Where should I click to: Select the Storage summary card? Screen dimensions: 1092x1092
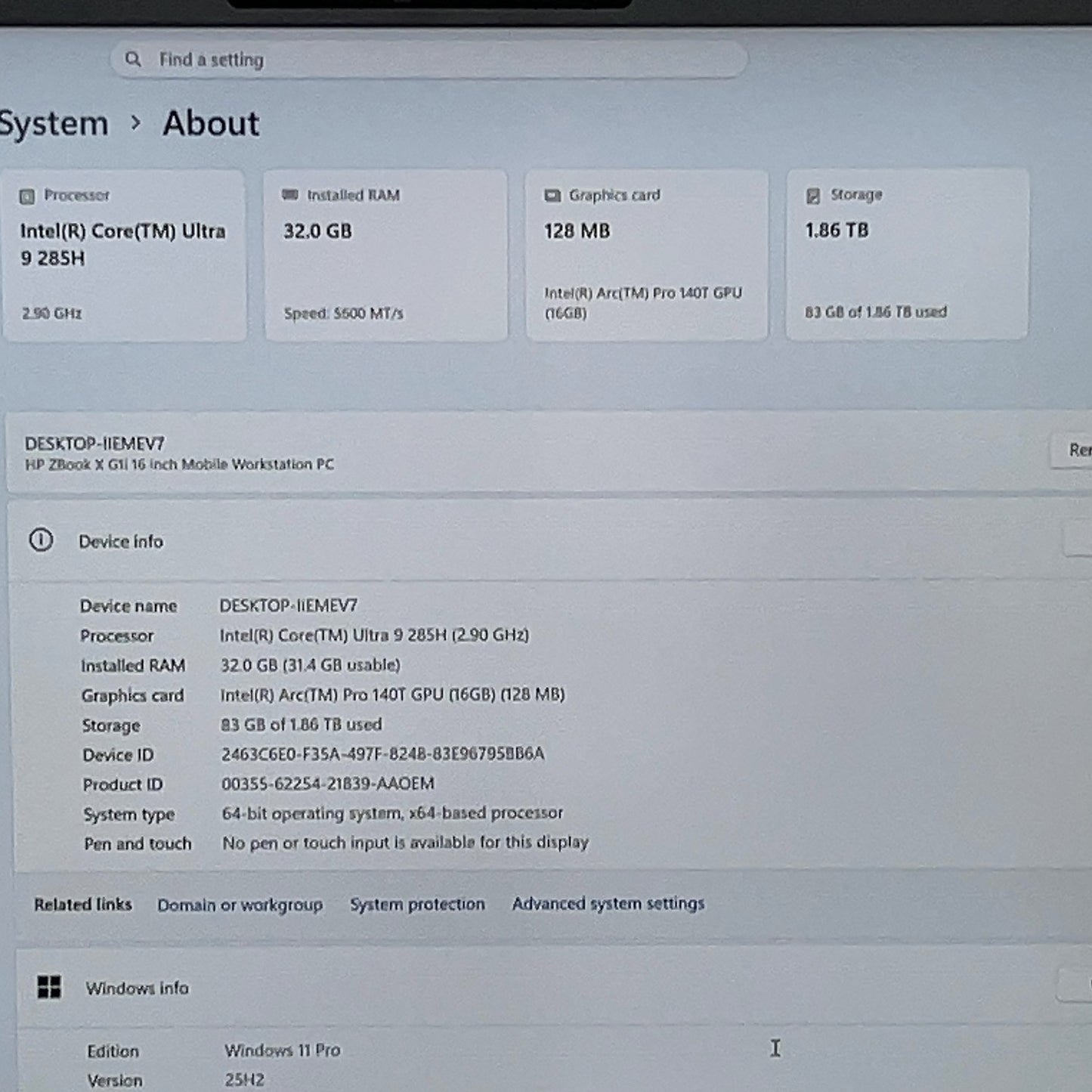tap(908, 254)
